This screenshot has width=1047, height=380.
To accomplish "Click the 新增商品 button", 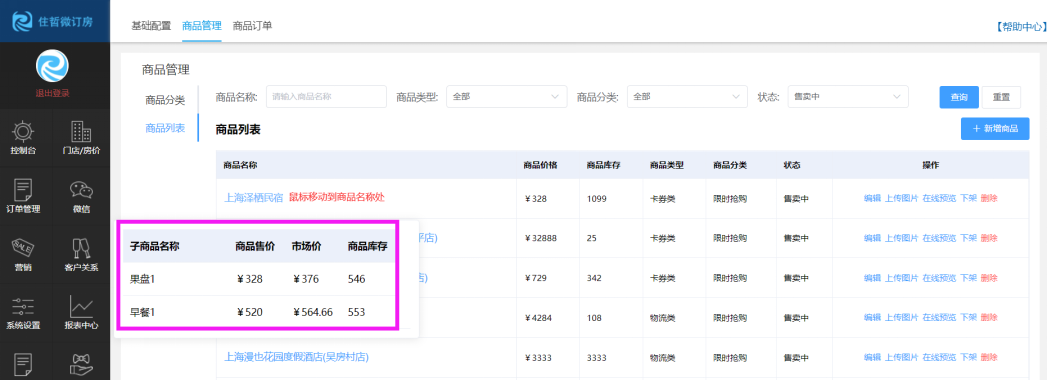I will tap(995, 128).
